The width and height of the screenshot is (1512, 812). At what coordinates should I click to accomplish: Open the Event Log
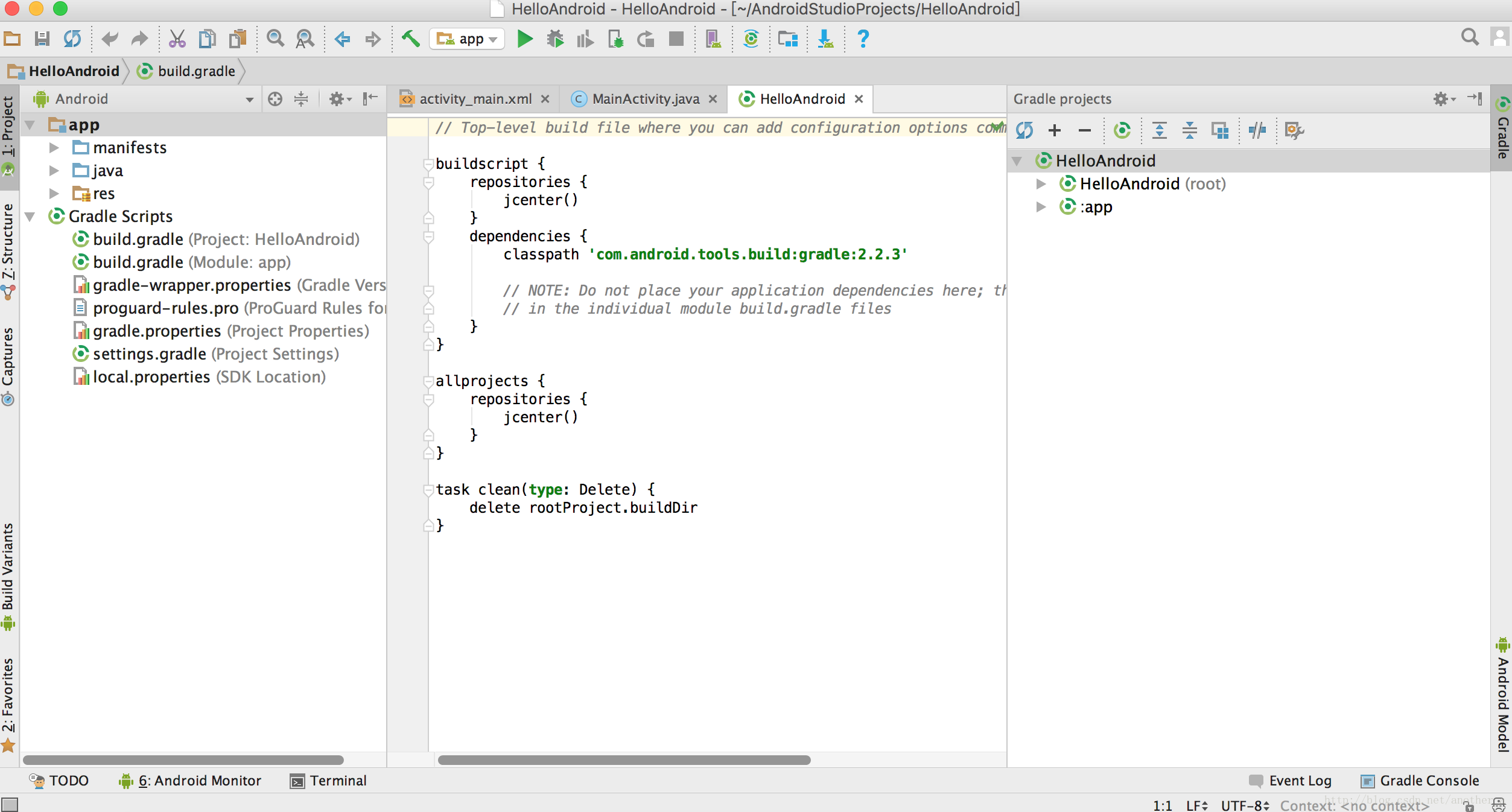coord(1291,781)
